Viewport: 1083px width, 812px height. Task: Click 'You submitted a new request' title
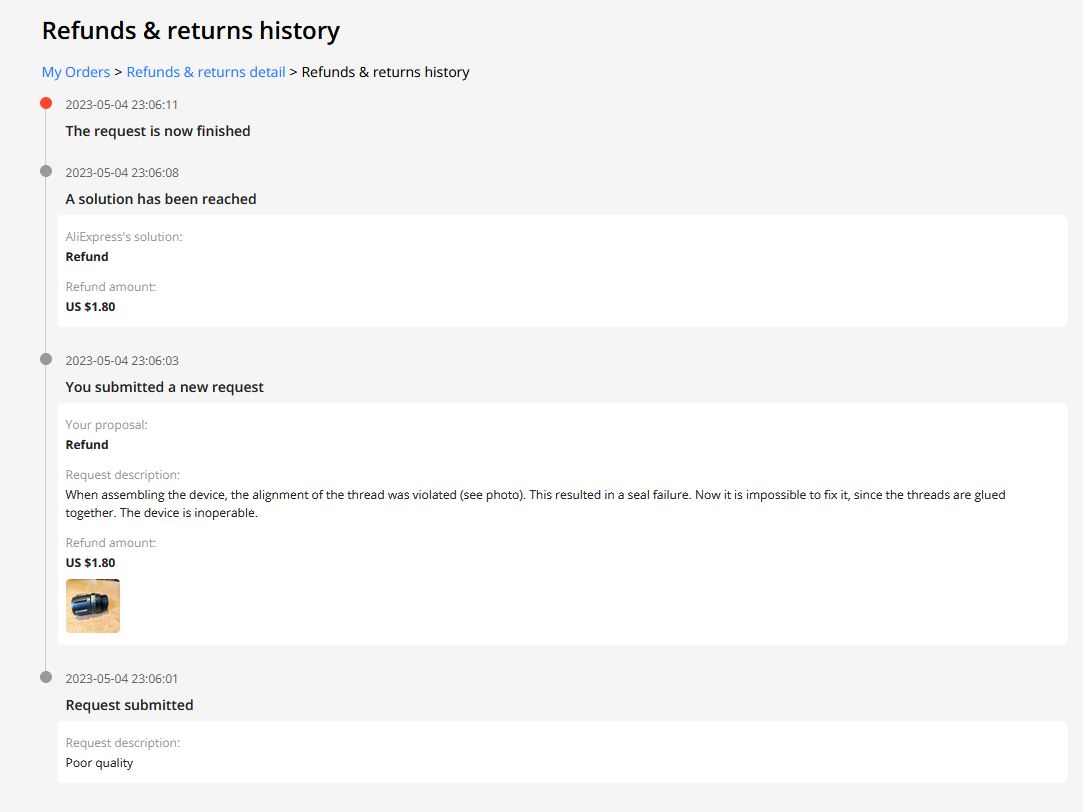click(x=165, y=387)
